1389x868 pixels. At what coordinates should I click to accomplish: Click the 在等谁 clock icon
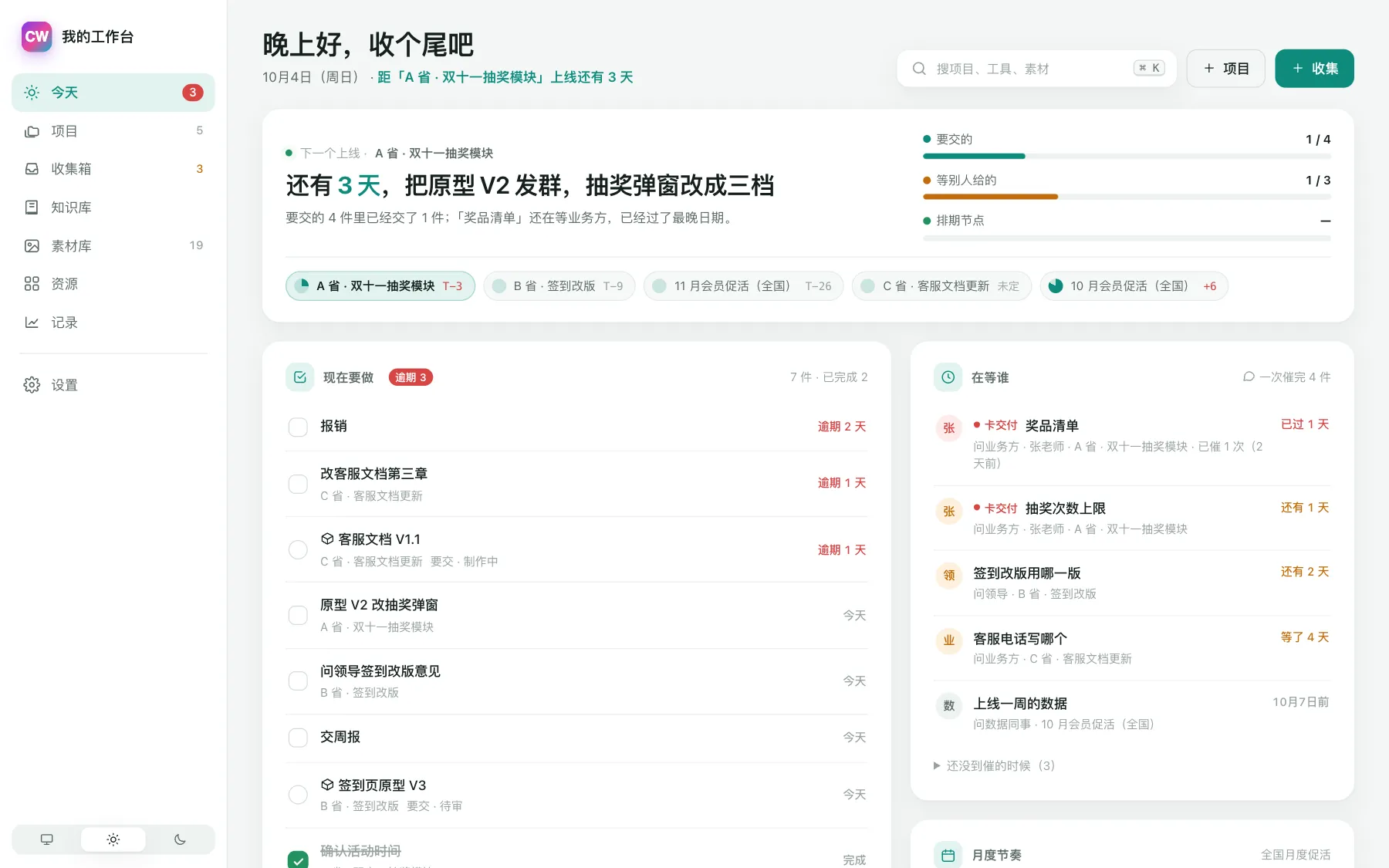[x=948, y=377]
